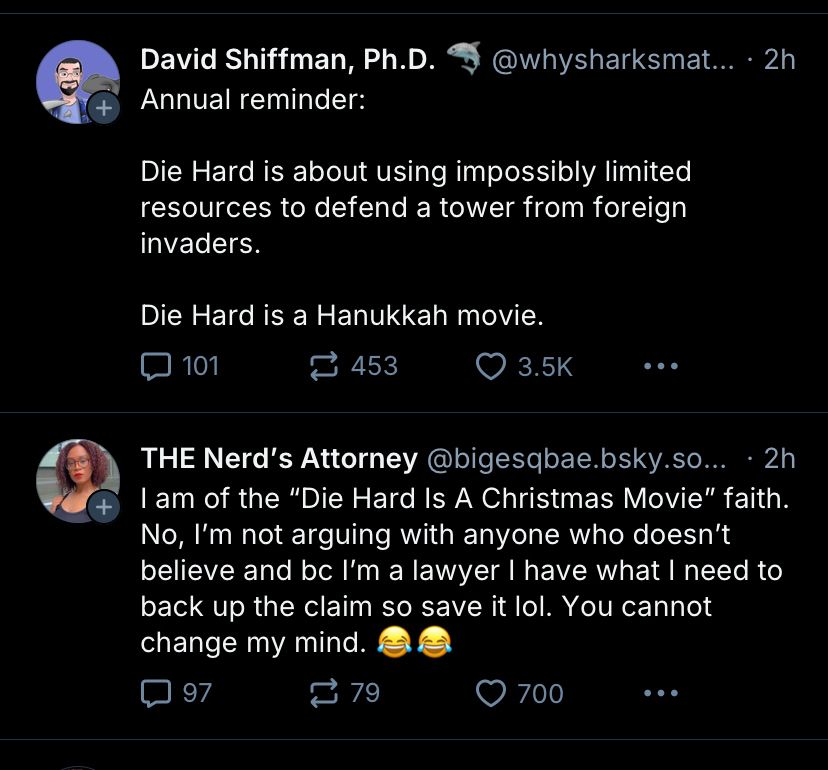The image size is (828, 770).
Task: Open David Shiffman, Ph.D. display name
Action: pos(288,59)
